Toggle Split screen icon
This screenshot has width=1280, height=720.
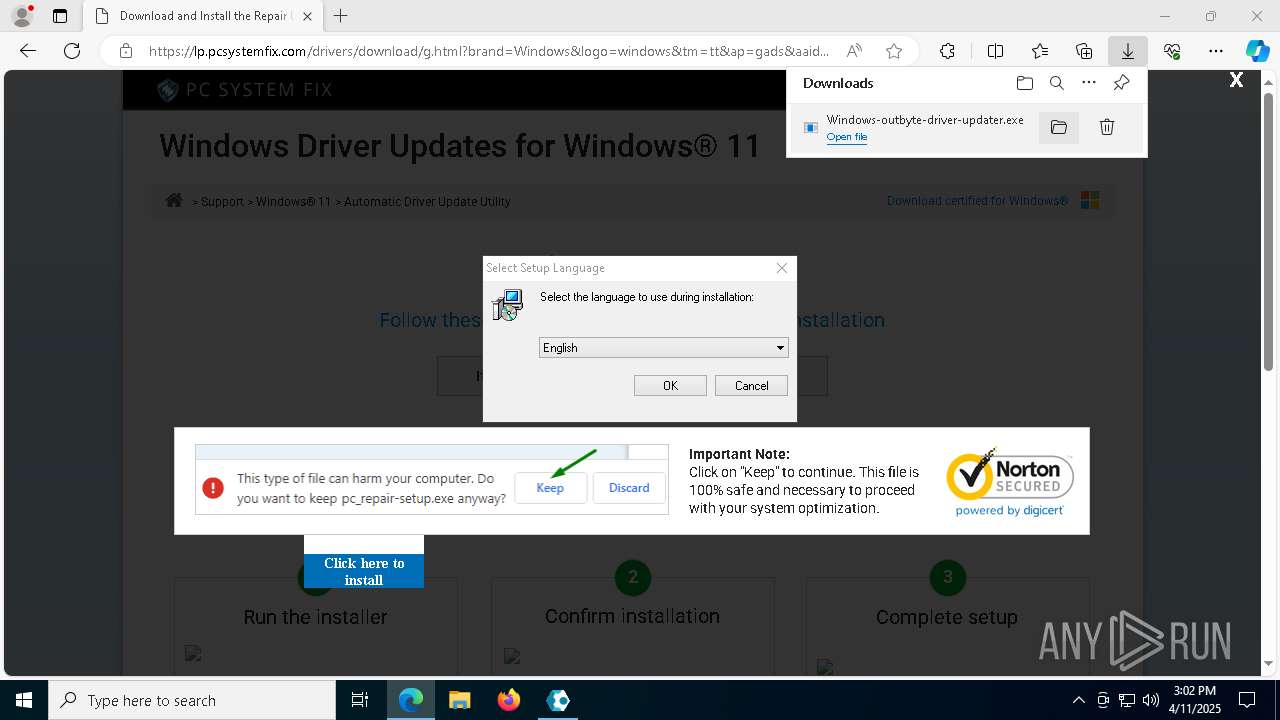click(996, 51)
